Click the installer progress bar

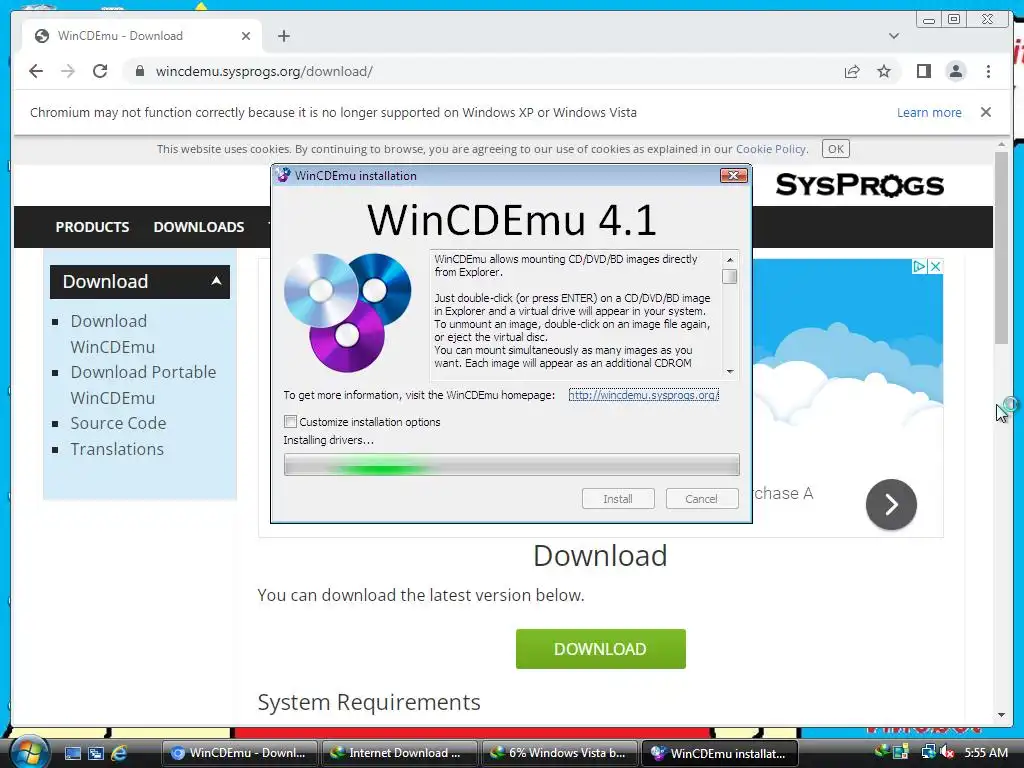pos(511,465)
